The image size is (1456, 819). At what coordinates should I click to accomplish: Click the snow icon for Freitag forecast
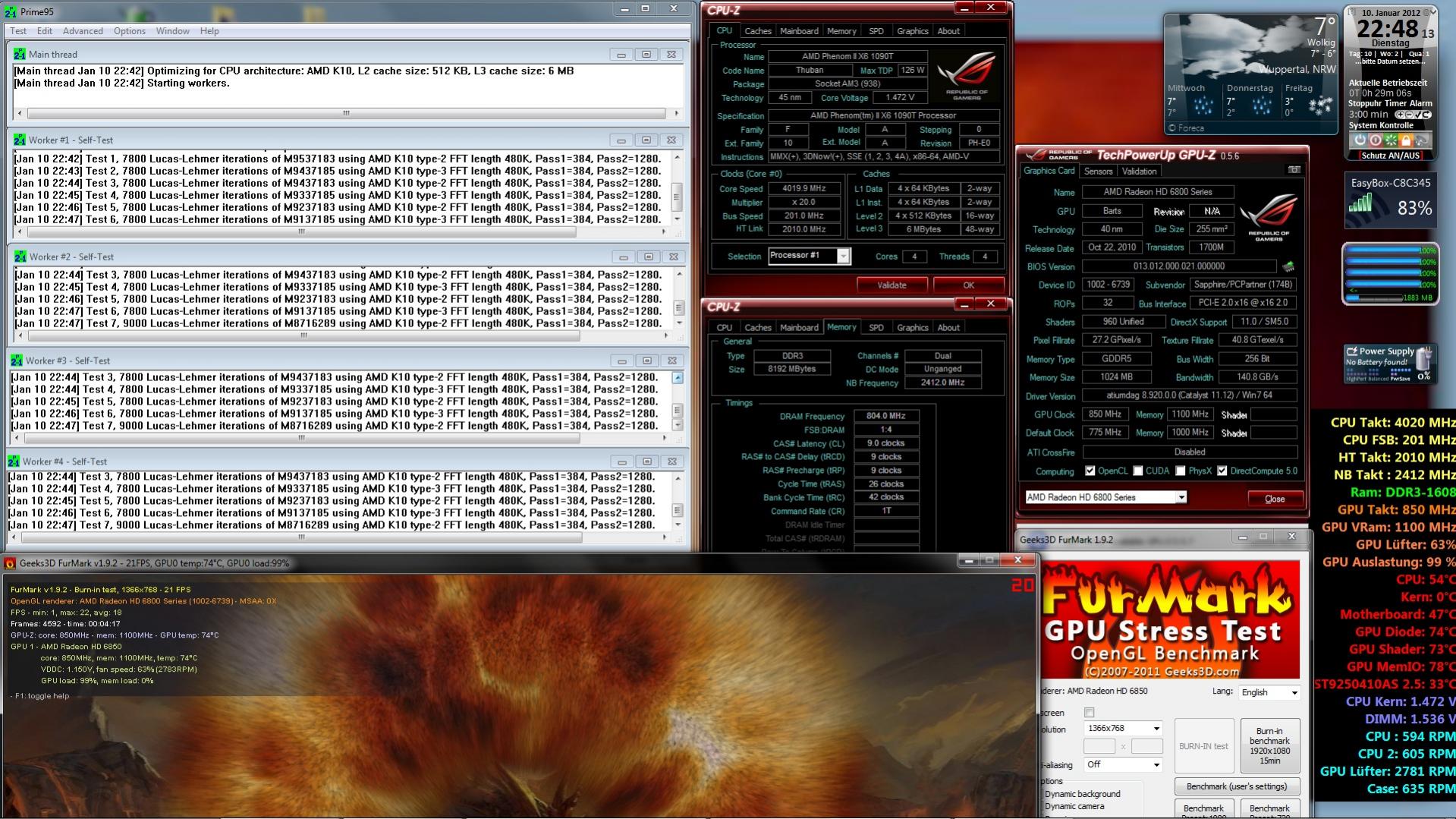tap(1320, 106)
